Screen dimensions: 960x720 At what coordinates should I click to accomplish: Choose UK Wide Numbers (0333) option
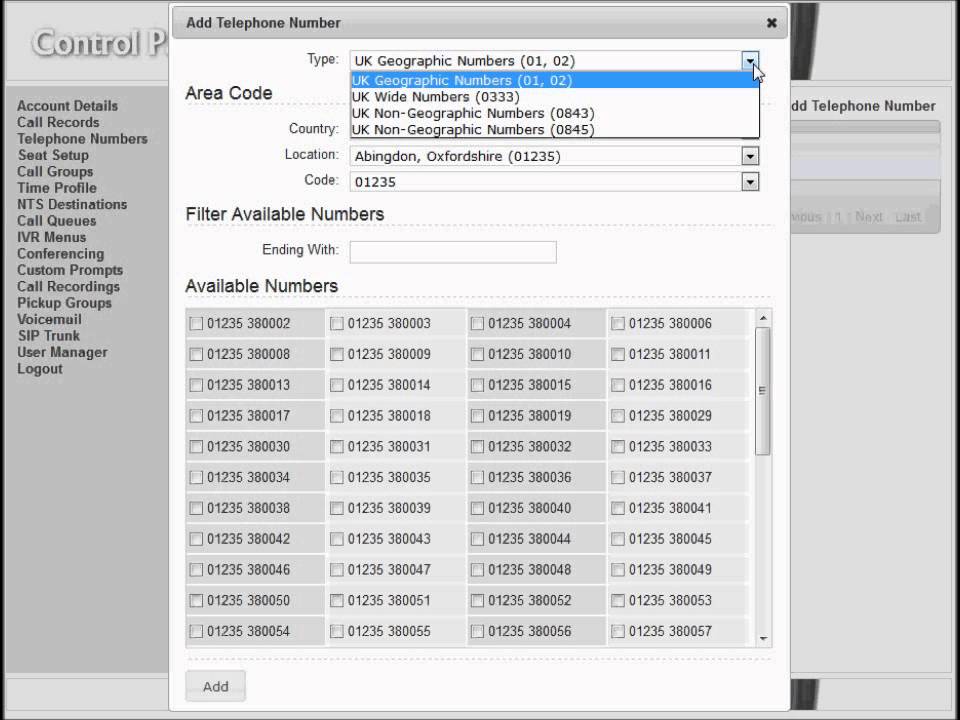[x=435, y=97]
